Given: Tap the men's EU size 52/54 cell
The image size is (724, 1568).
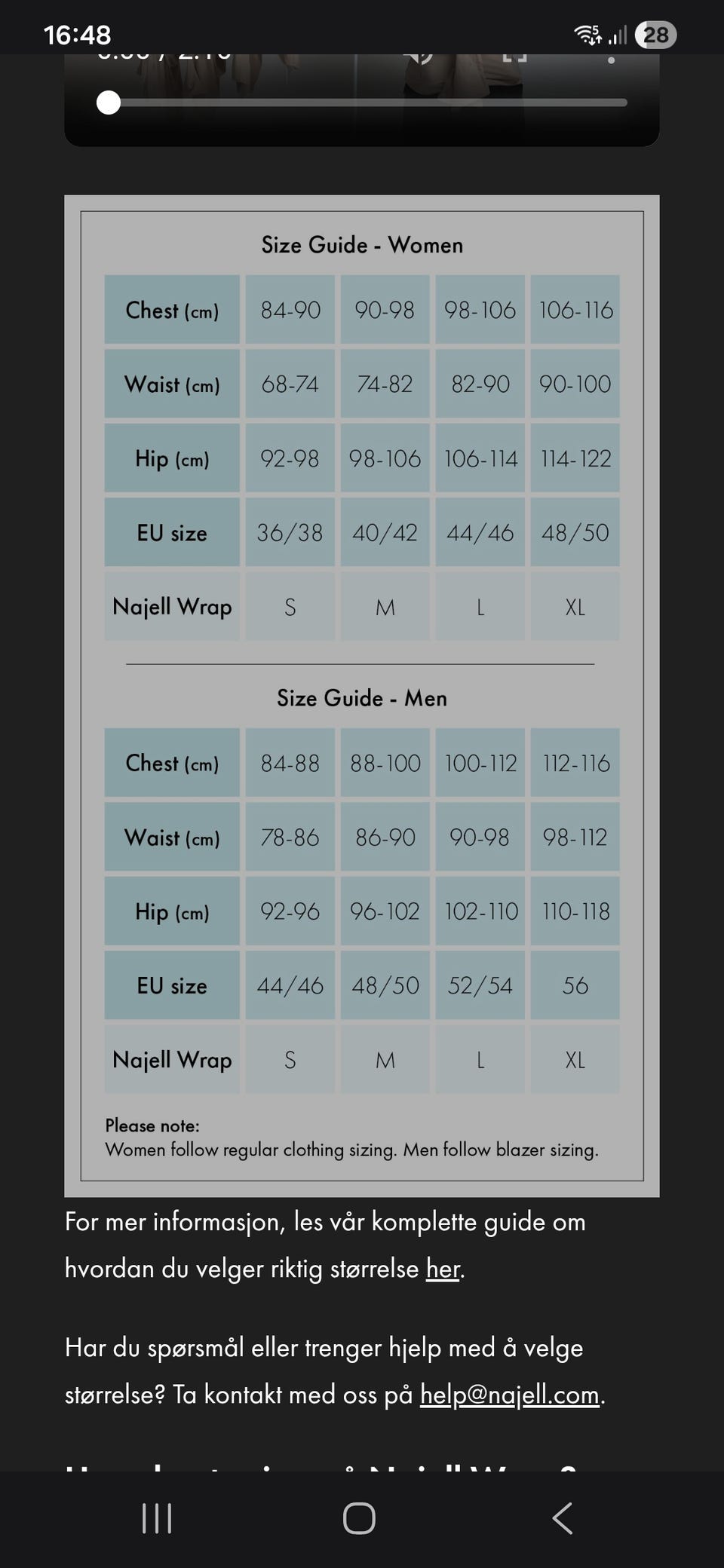Looking at the screenshot, I should [x=480, y=985].
